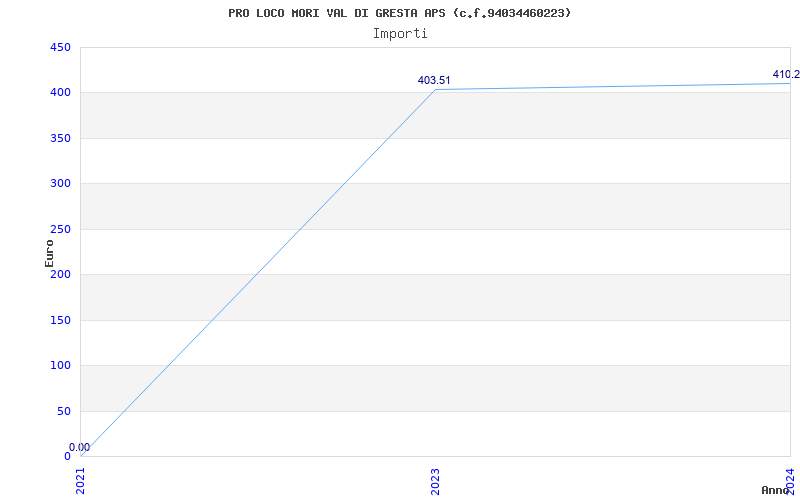Click the Importi subtitle
This screenshot has width=800, height=500.
pyautogui.click(x=399, y=34)
